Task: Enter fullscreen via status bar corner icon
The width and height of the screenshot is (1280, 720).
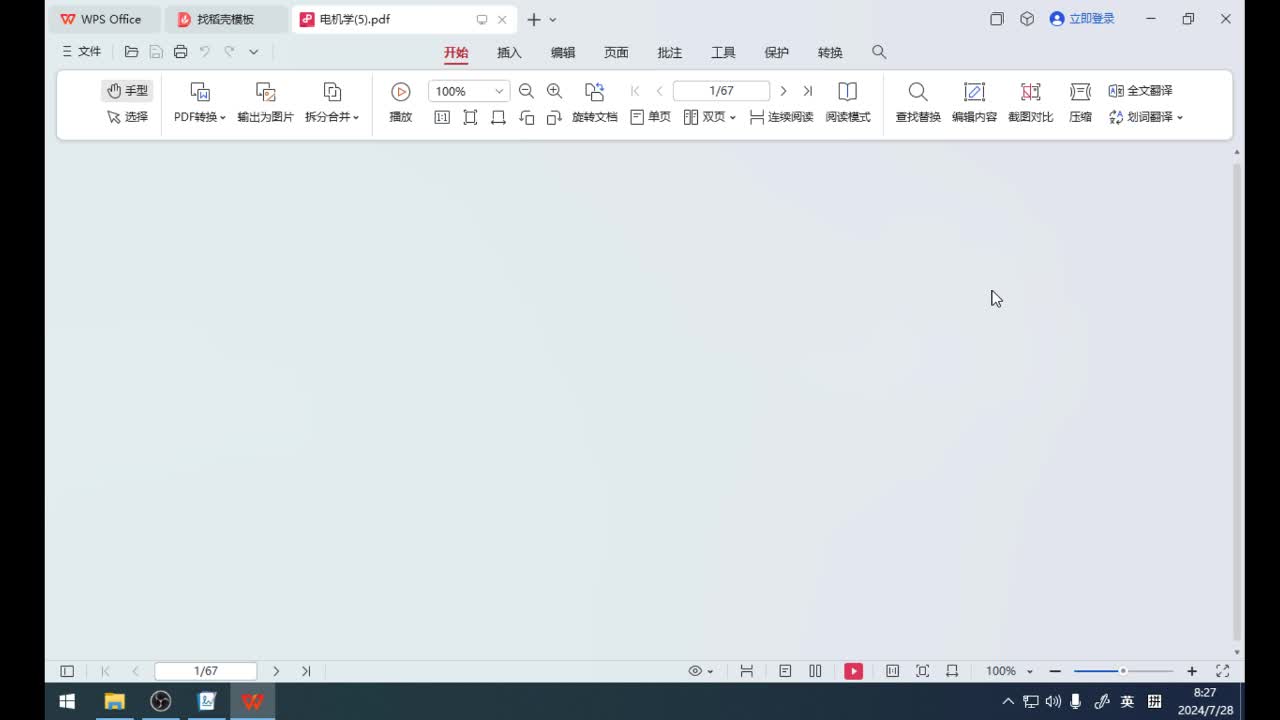Action: point(1222,671)
